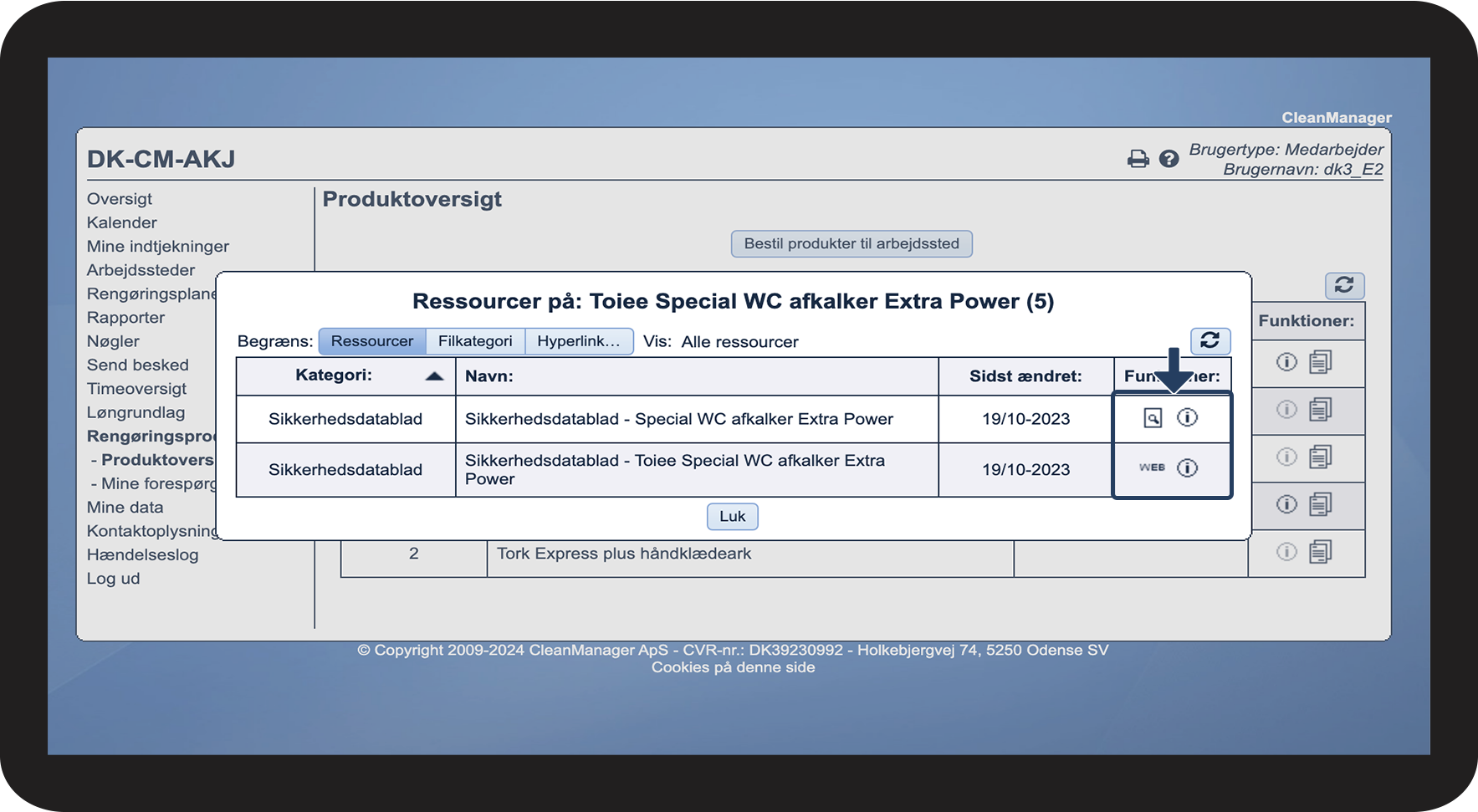This screenshot has width=1478, height=812.
Task: Open Send besked in the sidebar
Action: click(138, 365)
